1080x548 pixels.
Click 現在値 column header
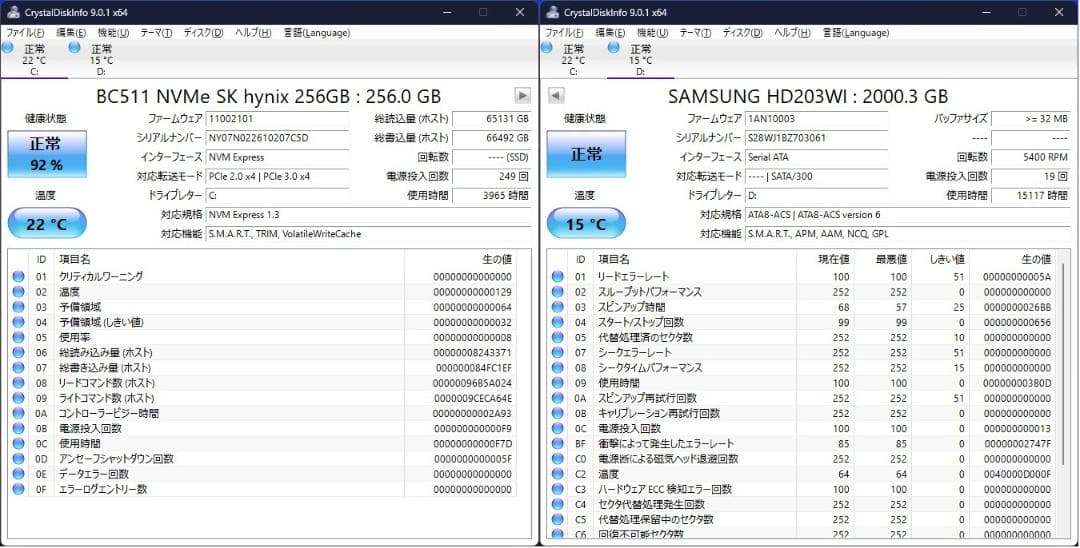[825, 260]
